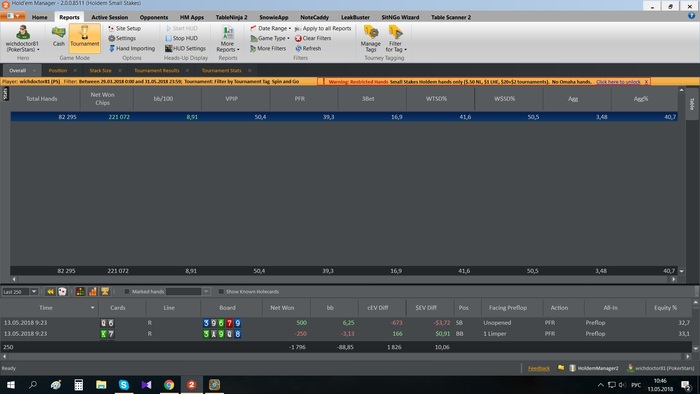Open the Settings gear option

122,38
